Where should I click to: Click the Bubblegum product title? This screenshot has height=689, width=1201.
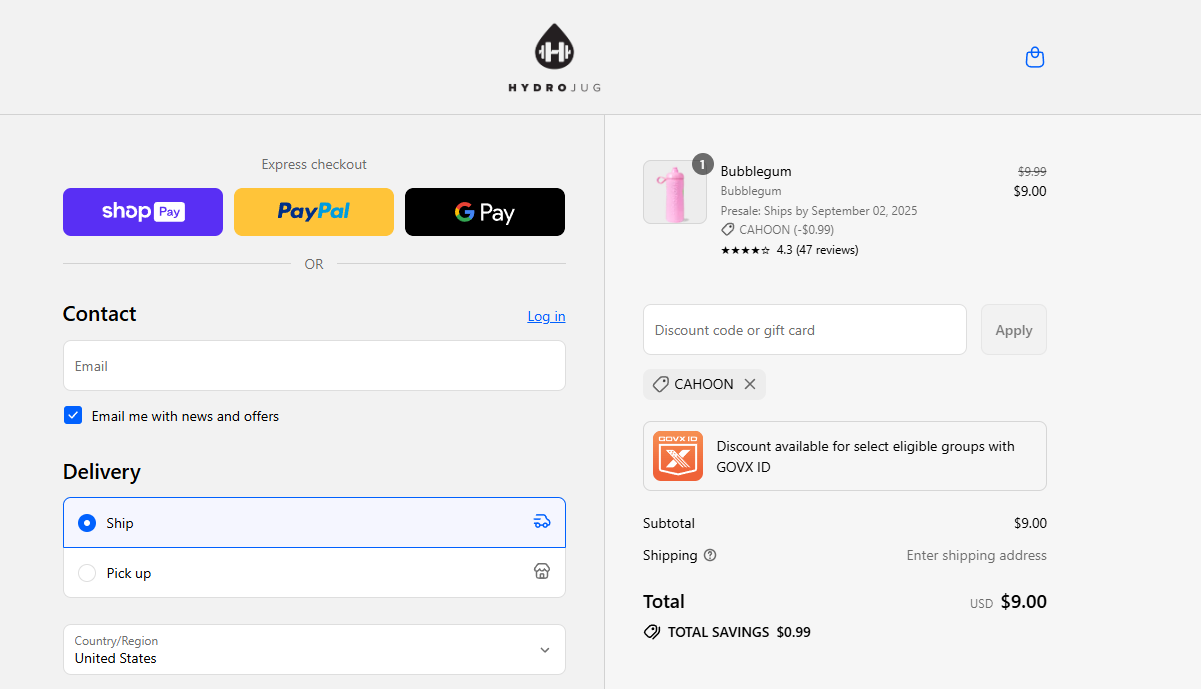(x=756, y=171)
